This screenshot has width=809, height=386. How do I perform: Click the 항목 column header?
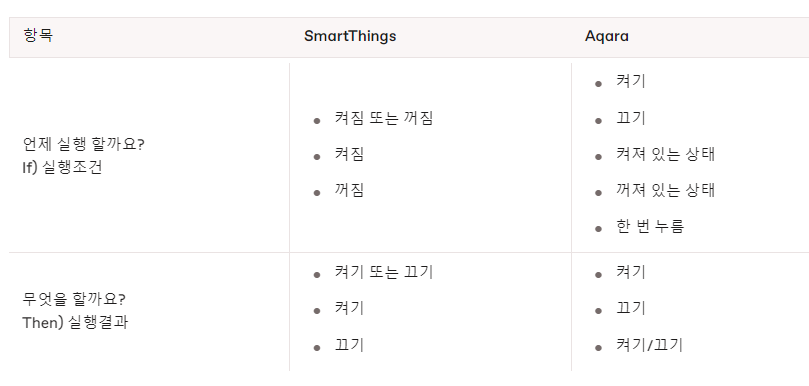[x=38, y=36]
